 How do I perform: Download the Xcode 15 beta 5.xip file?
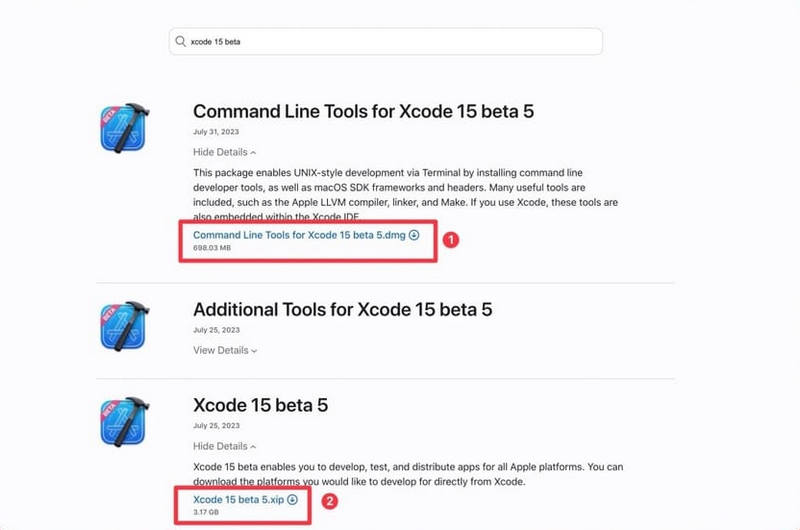(238, 499)
